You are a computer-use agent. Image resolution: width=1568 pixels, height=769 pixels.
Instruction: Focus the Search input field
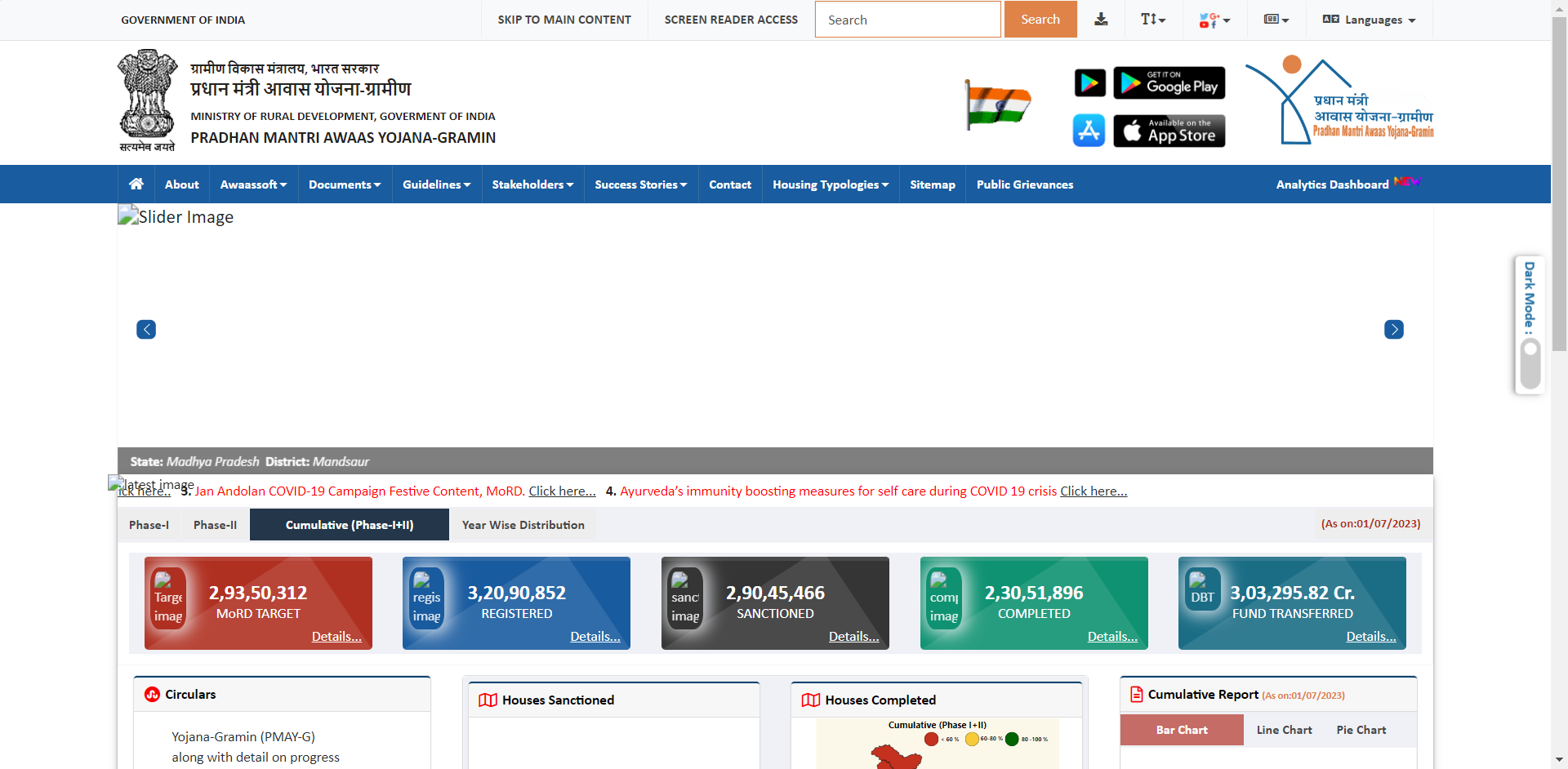[x=907, y=19]
